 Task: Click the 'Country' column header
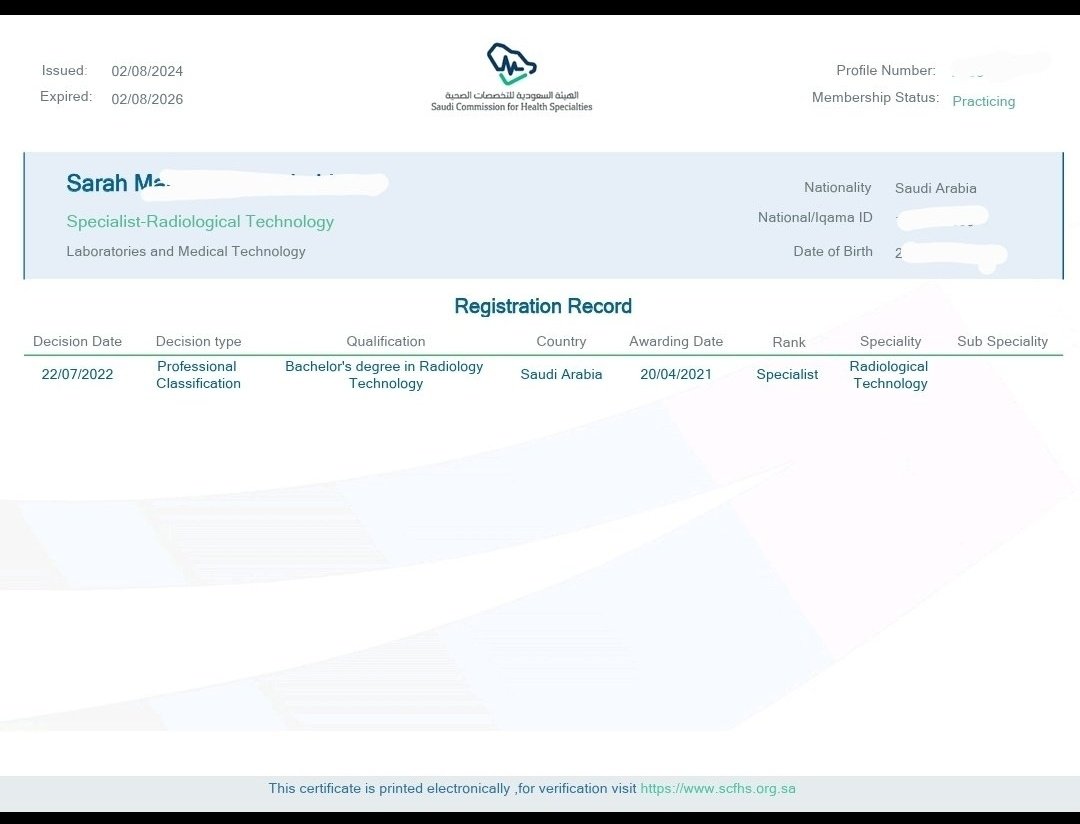pos(561,342)
